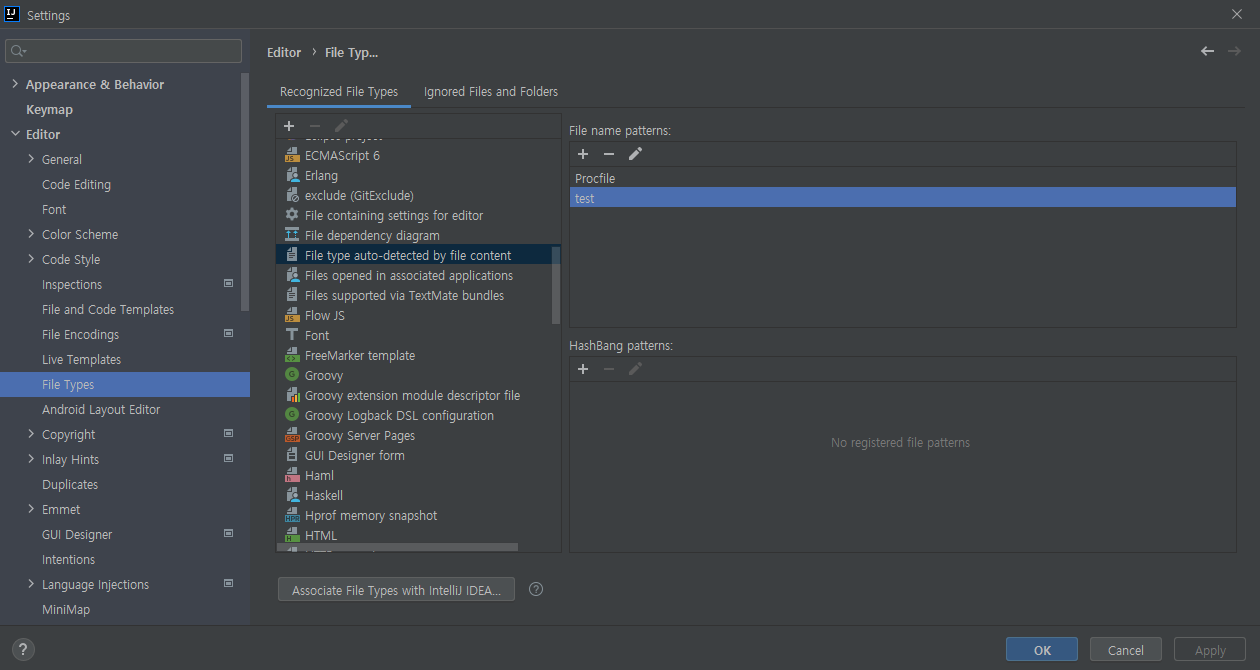Expand the Language Injections node

point(31,584)
